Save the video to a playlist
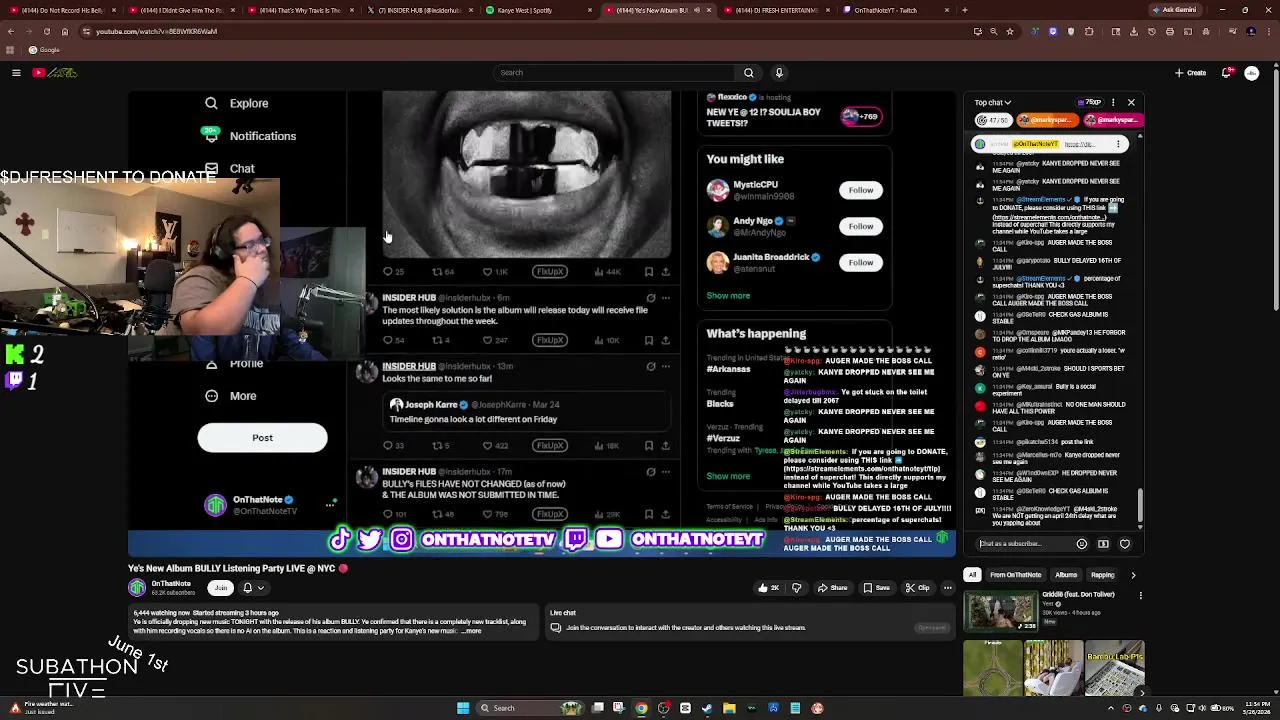This screenshot has height=720, width=1280. click(x=877, y=588)
